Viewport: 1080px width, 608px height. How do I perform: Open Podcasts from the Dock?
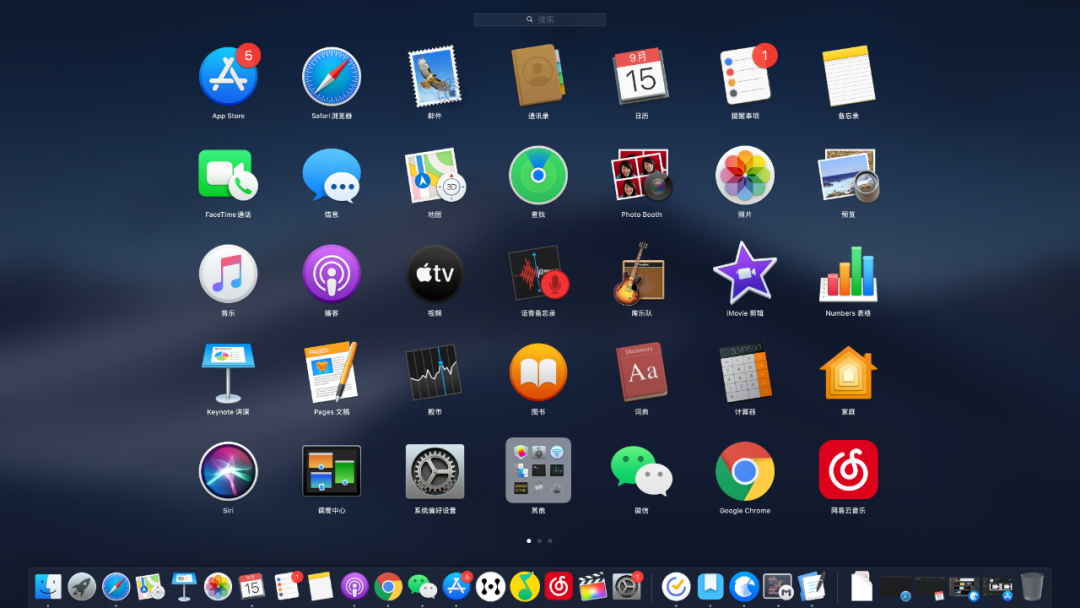[354, 587]
